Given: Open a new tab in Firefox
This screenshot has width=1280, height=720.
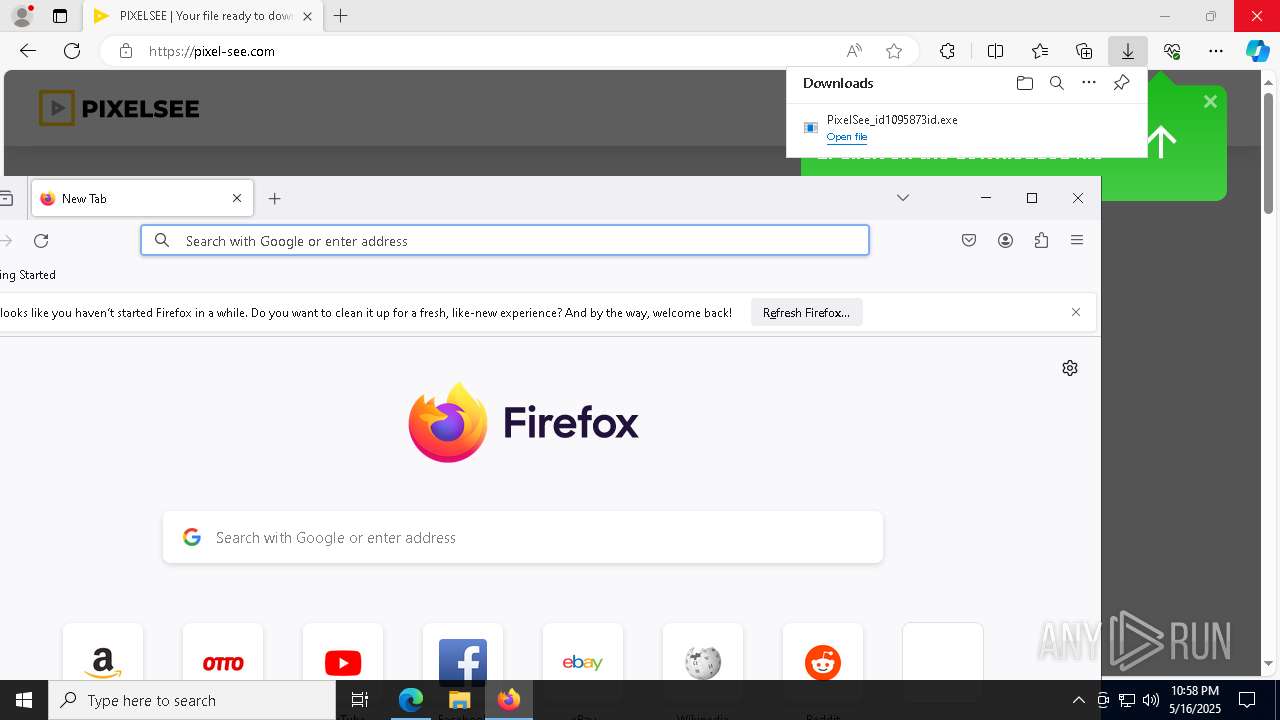Looking at the screenshot, I should point(275,198).
